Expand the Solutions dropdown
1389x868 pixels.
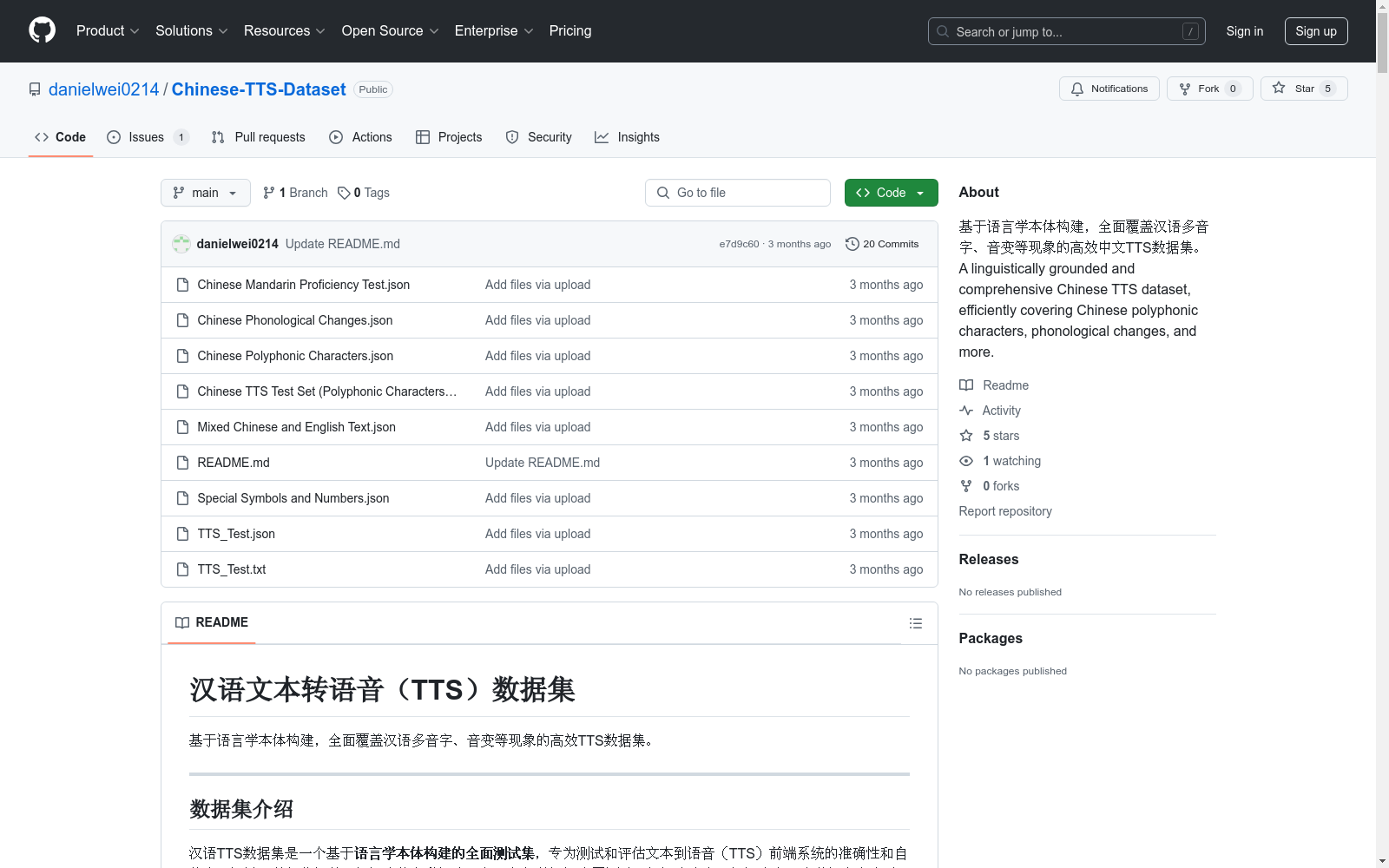point(191,30)
